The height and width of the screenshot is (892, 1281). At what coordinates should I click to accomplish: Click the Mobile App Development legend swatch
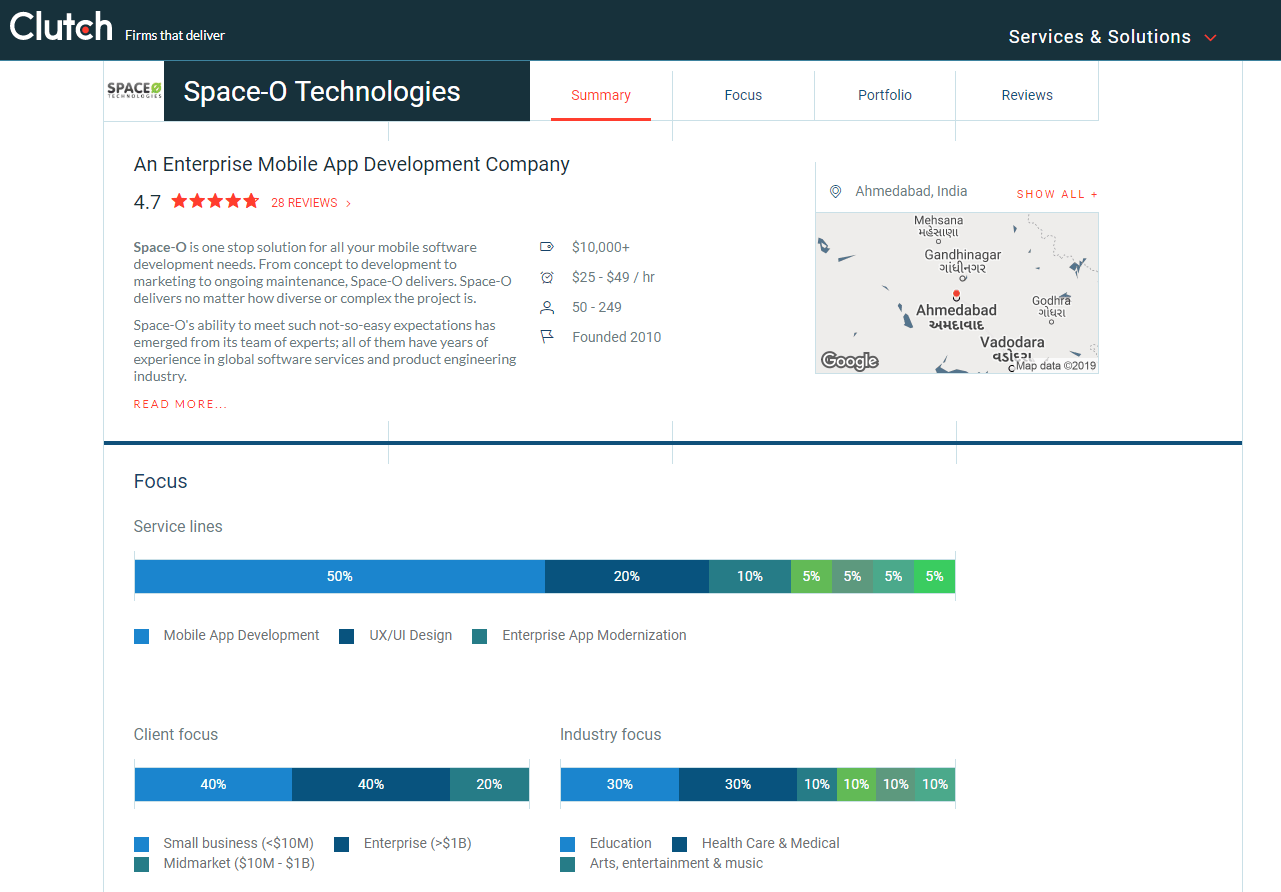(x=142, y=636)
